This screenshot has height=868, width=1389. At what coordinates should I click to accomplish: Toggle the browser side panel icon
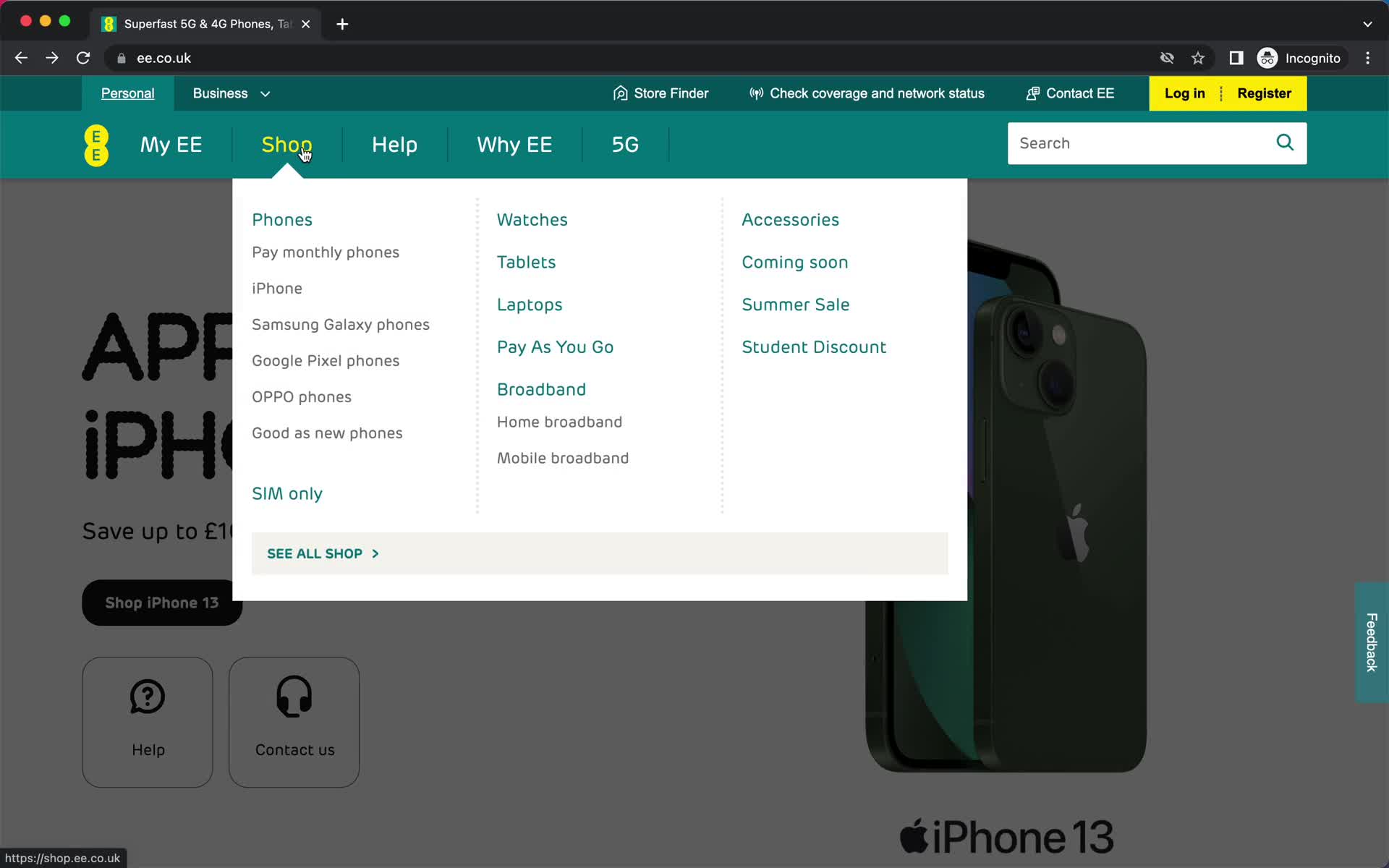tap(1236, 58)
